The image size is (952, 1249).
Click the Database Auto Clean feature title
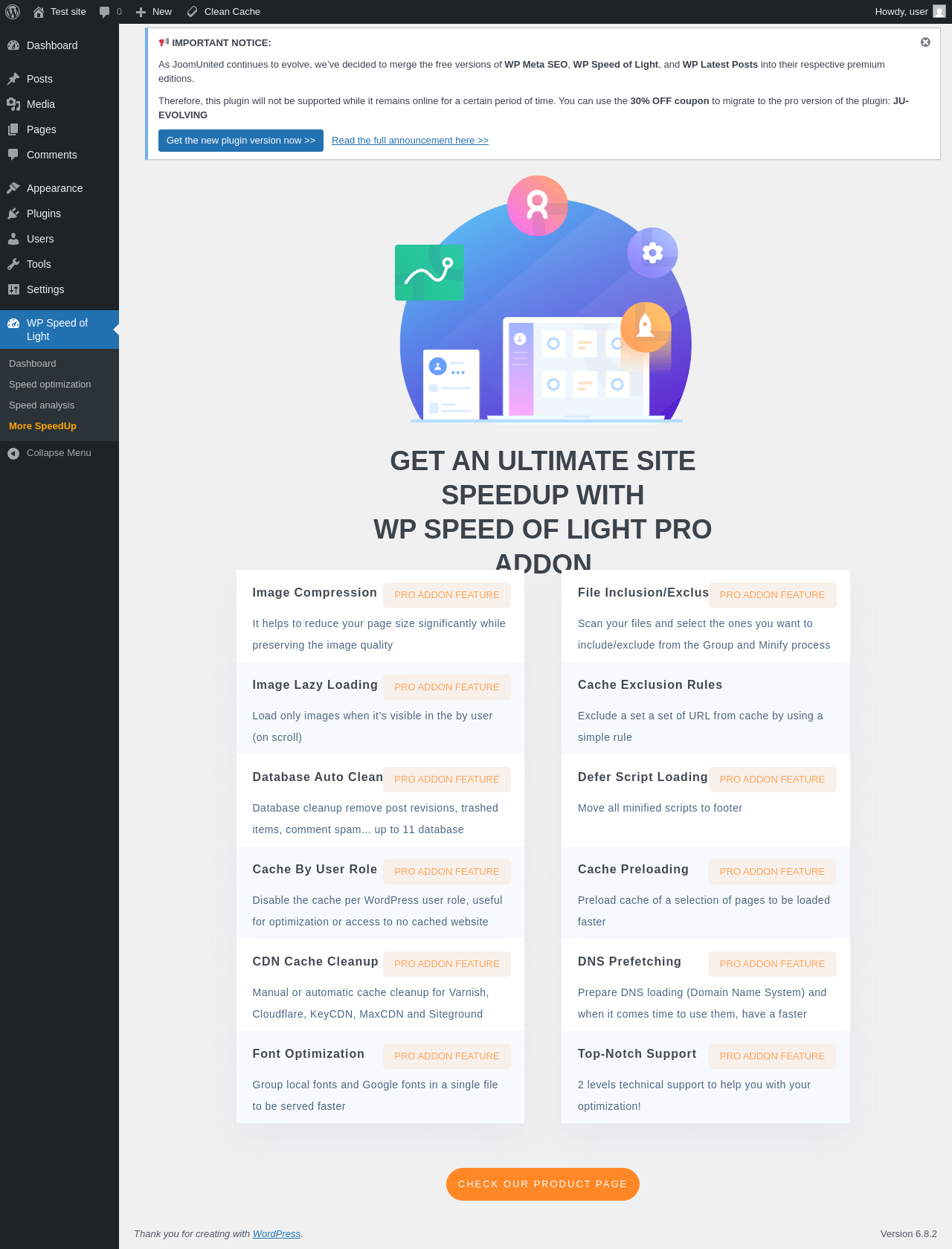click(318, 777)
